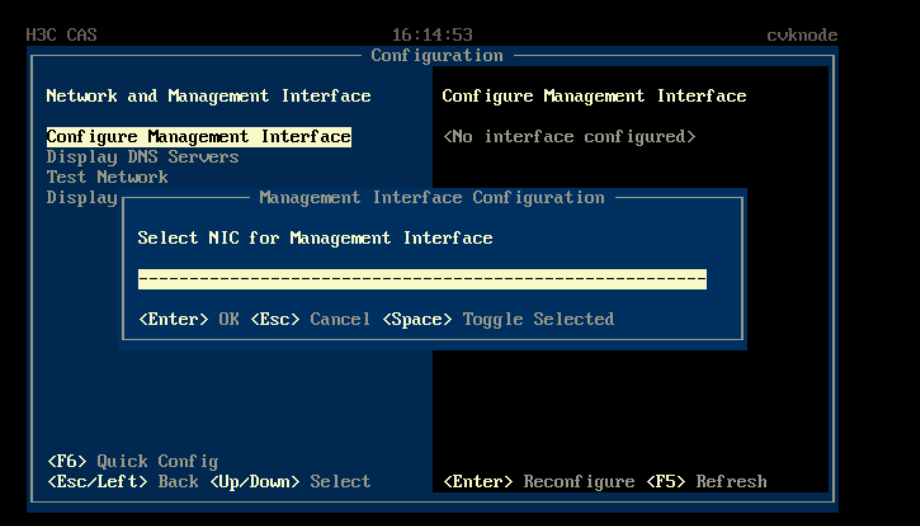920x526 pixels.
Task: Click F6 Quick Config shortcut
Action: (132, 461)
